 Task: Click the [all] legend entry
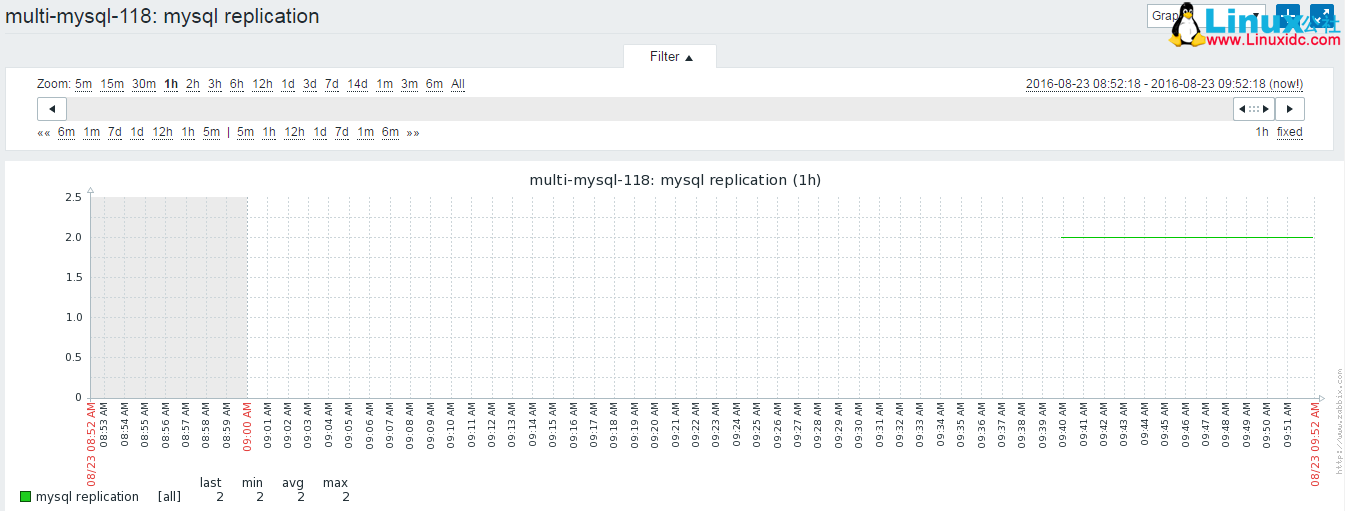[x=169, y=497]
